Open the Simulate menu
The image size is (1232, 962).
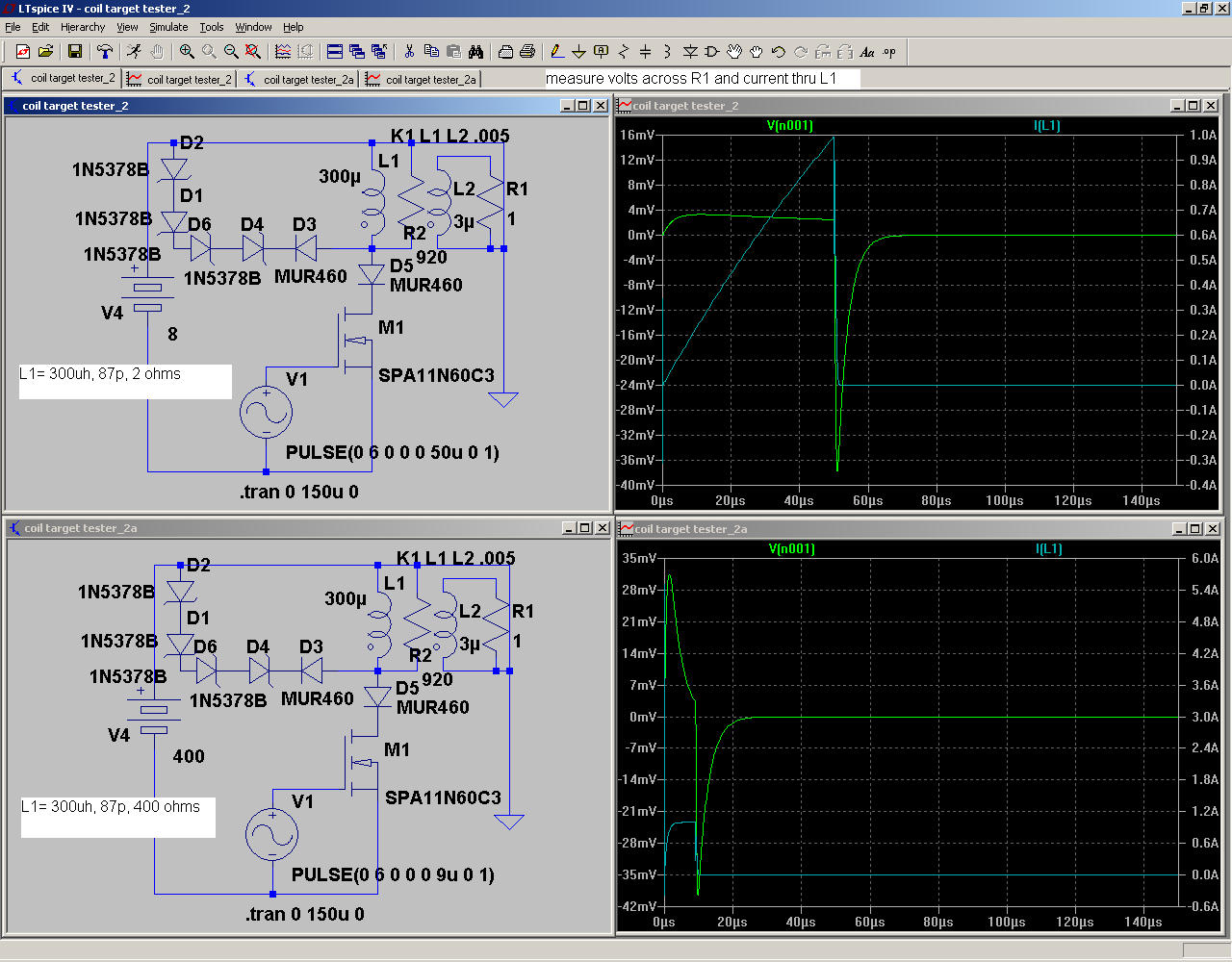click(x=168, y=27)
